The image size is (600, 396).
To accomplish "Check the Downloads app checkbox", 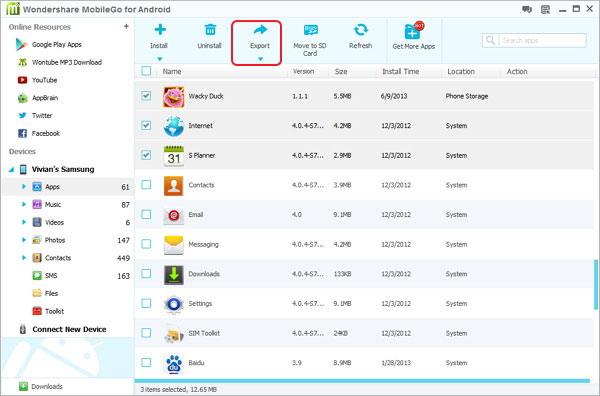I will pos(146,274).
